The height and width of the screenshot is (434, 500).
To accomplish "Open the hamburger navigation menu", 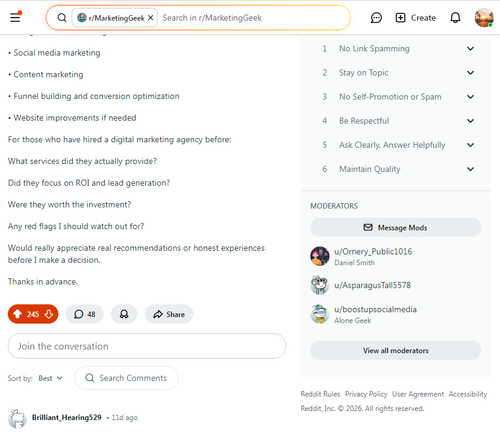I will pos(15,17).
